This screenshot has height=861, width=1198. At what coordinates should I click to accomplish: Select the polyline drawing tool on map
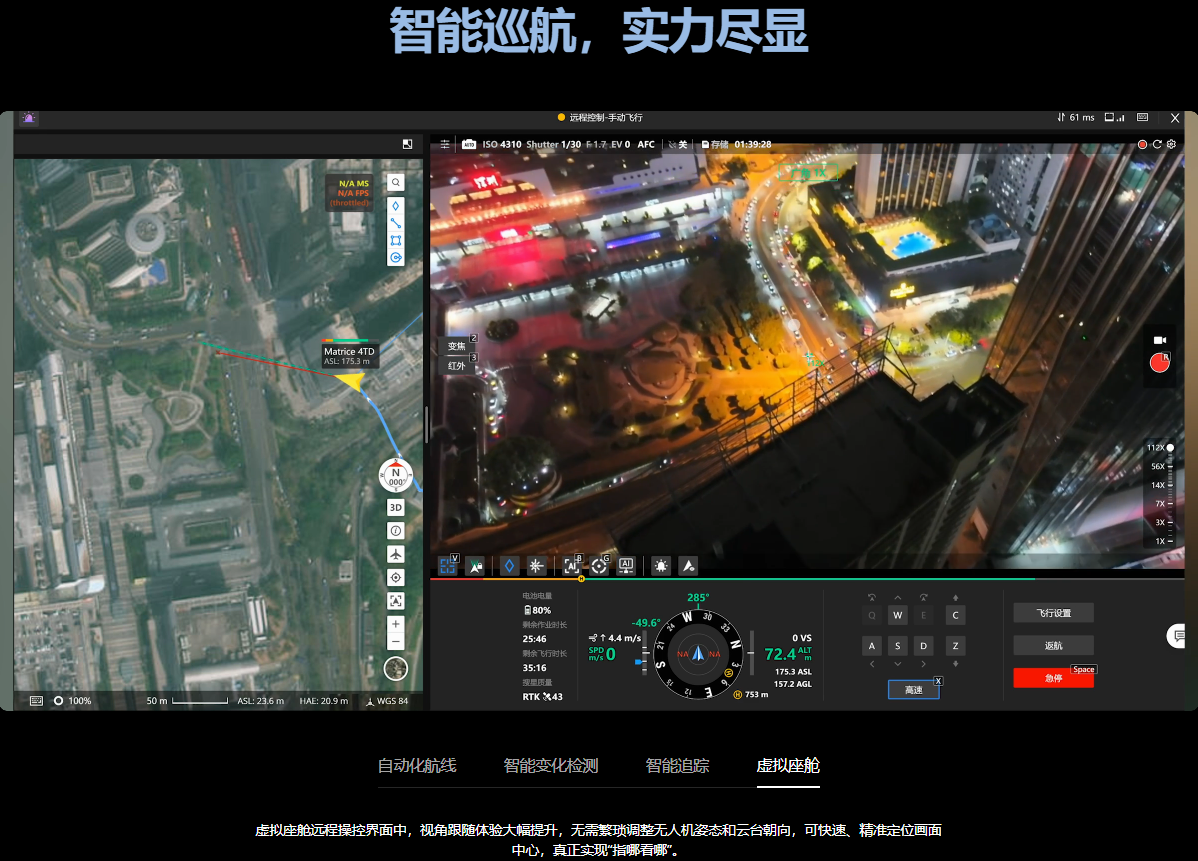(396, 223)
